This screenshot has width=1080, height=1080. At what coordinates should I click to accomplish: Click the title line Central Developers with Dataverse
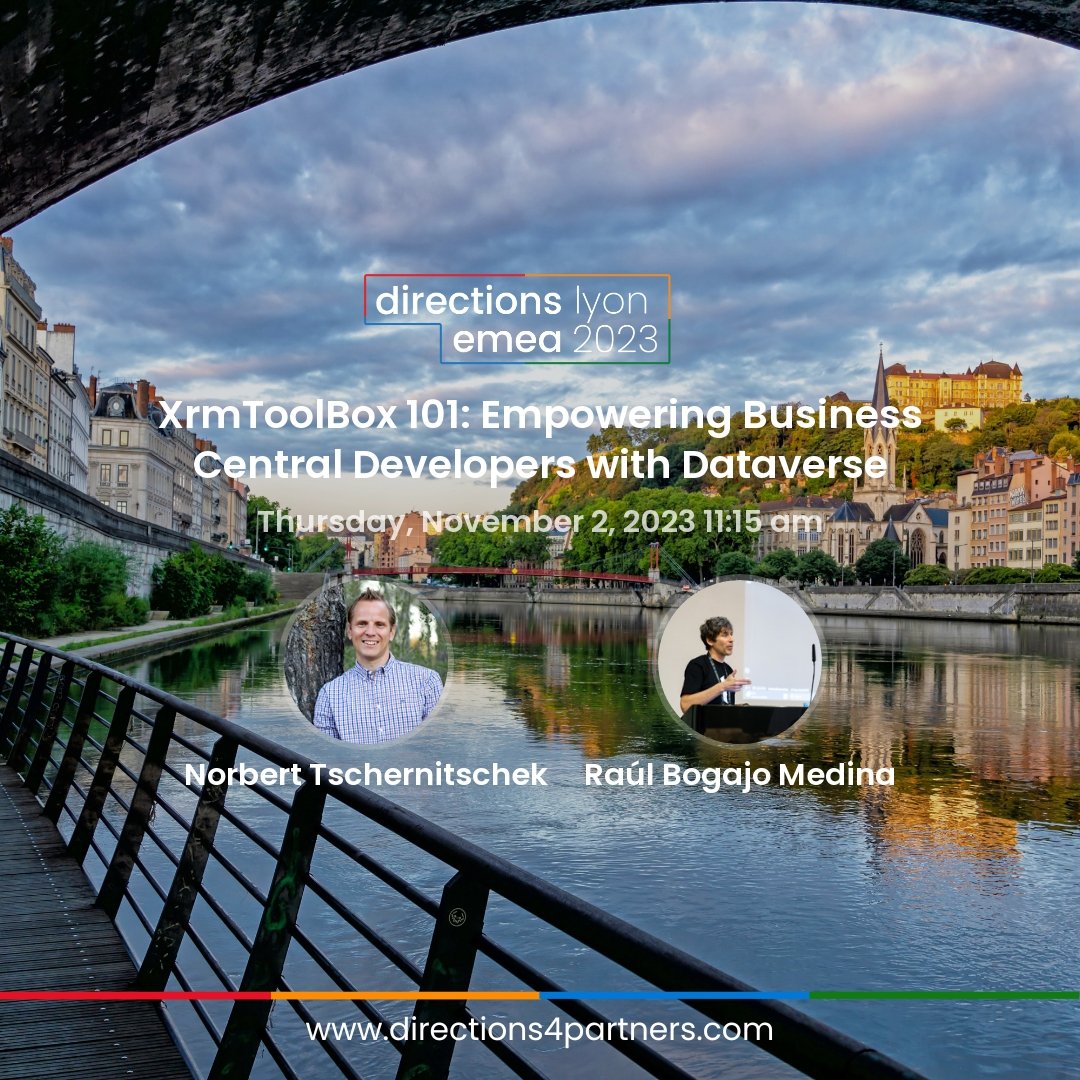click(540, 465)
